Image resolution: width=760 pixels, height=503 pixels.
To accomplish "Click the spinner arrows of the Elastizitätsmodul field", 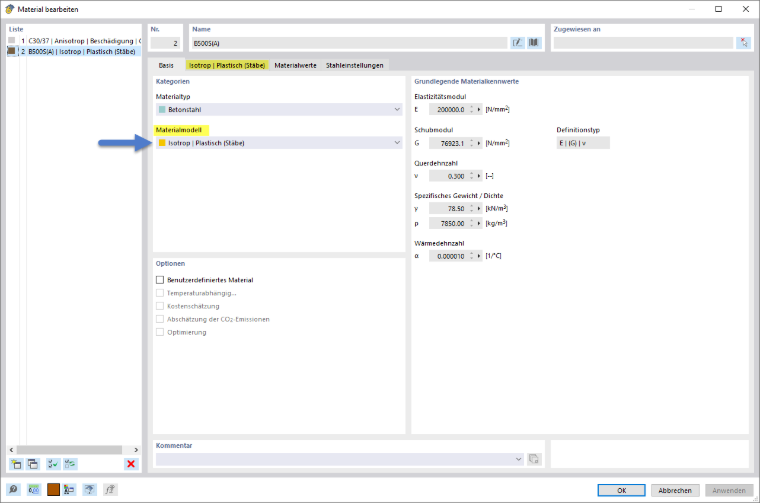I will pyautogui.click(x=472, y=110).
